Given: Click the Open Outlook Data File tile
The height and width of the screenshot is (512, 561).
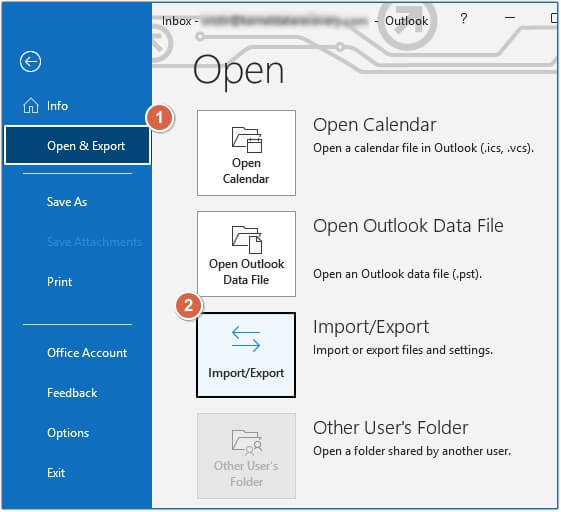Looking at the screenshot, I should pyautogui.click(x=246, y=254).
